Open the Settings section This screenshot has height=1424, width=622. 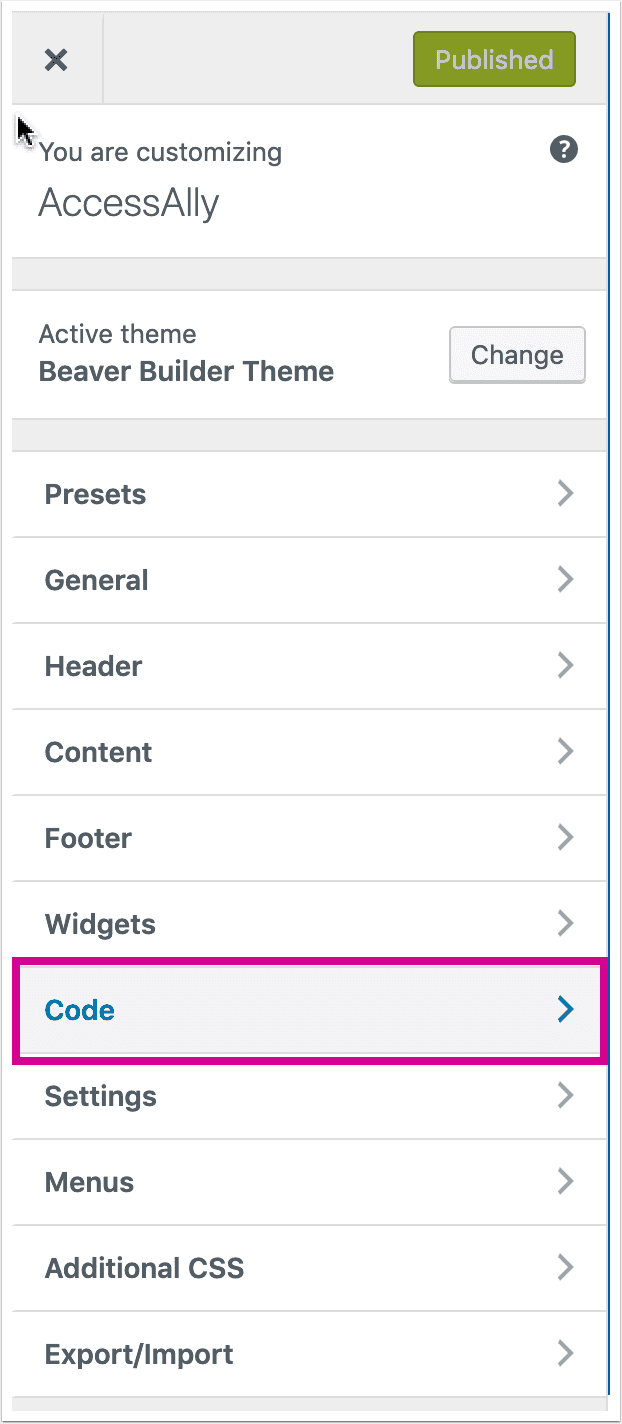[309, 1096]
